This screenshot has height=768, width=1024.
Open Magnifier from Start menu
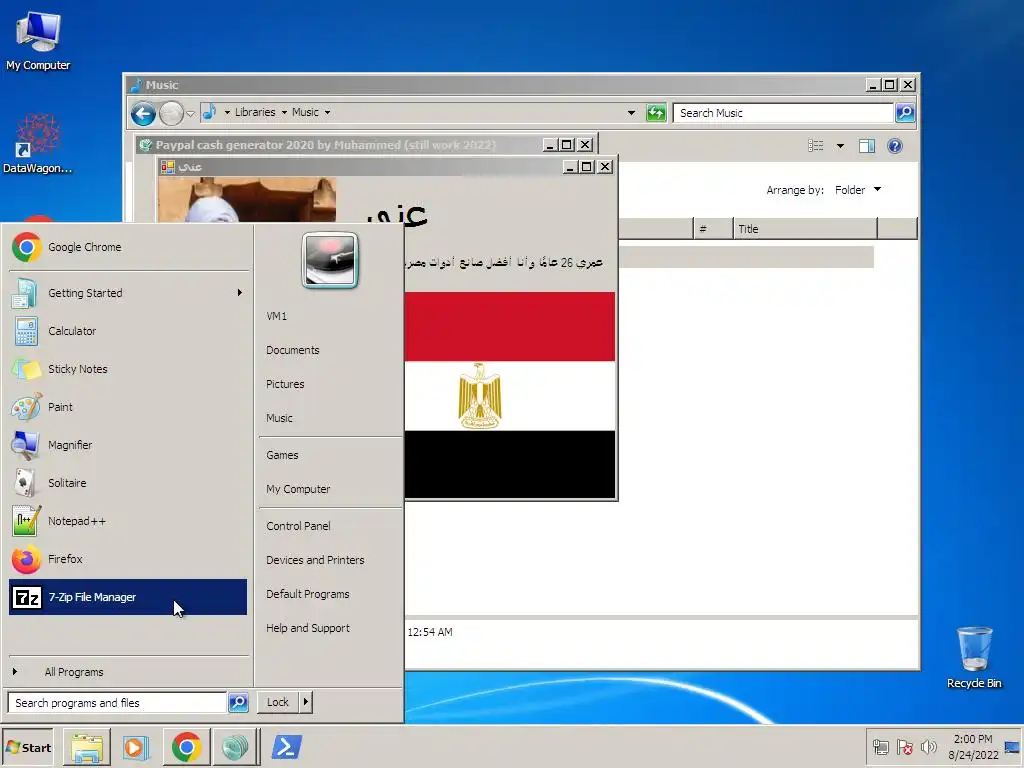pos(128,445)
